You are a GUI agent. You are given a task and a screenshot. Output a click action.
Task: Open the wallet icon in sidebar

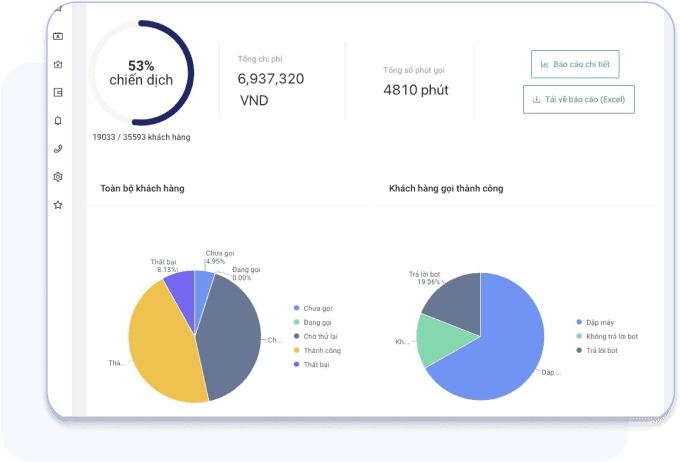coord(58,92)
